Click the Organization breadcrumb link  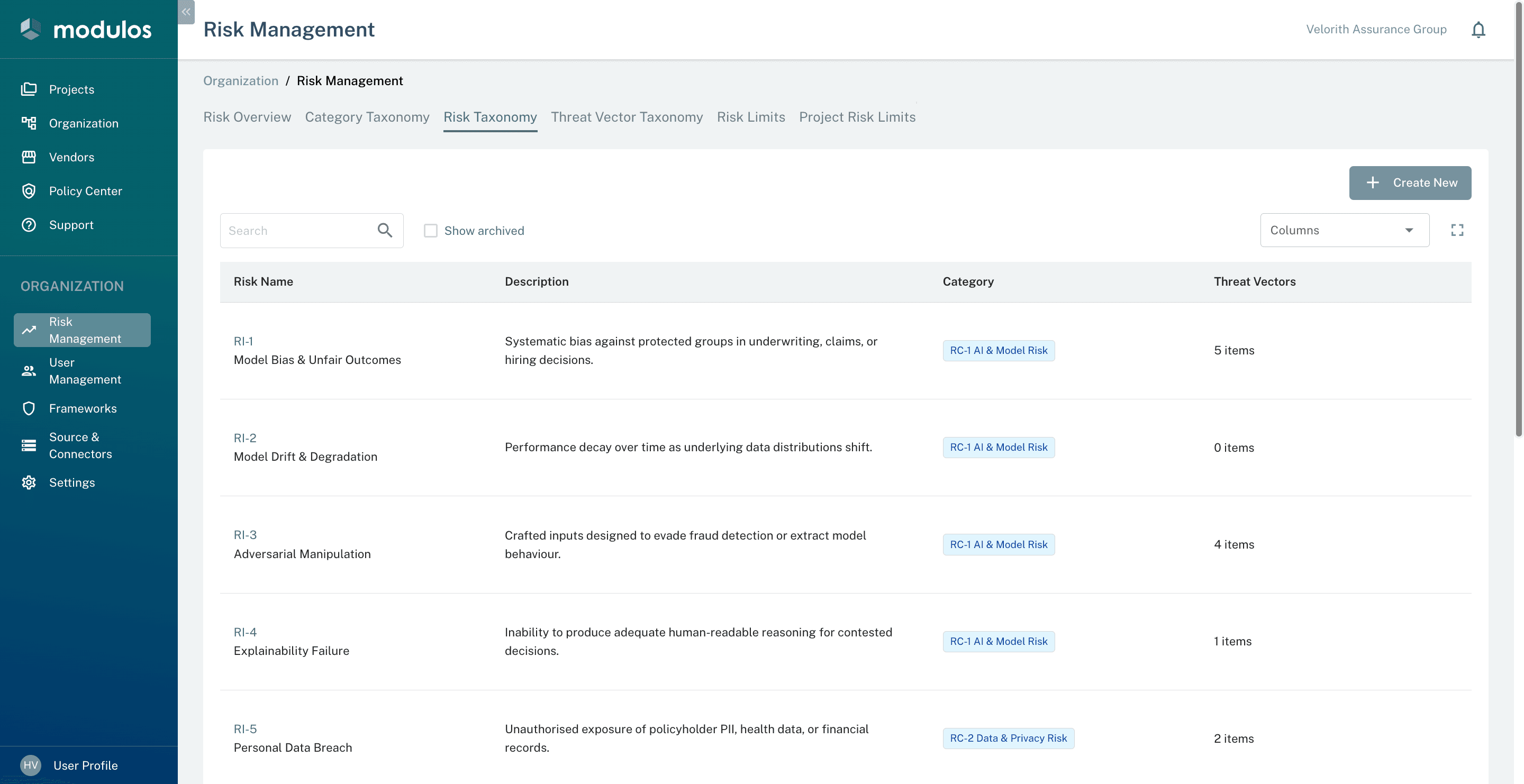241,80
